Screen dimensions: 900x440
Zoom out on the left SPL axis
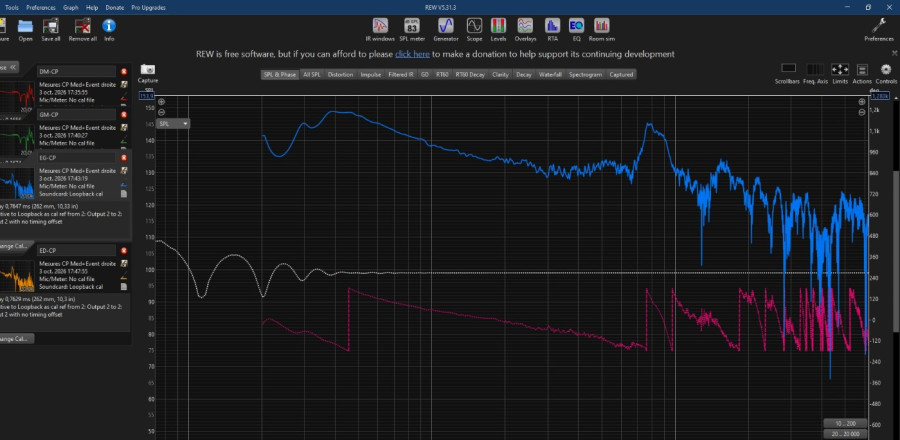[161, 112]
